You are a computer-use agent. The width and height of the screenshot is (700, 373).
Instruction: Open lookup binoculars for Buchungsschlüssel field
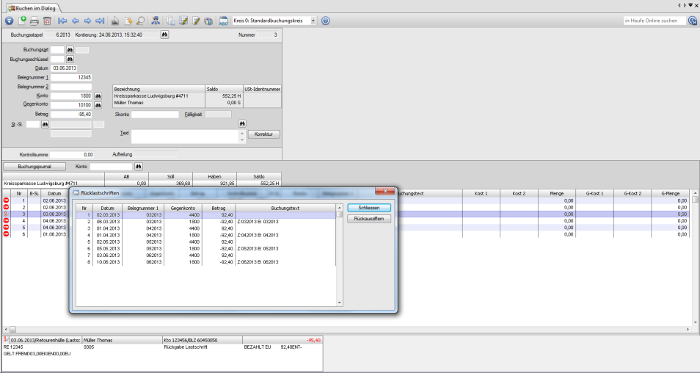[70, 59]
